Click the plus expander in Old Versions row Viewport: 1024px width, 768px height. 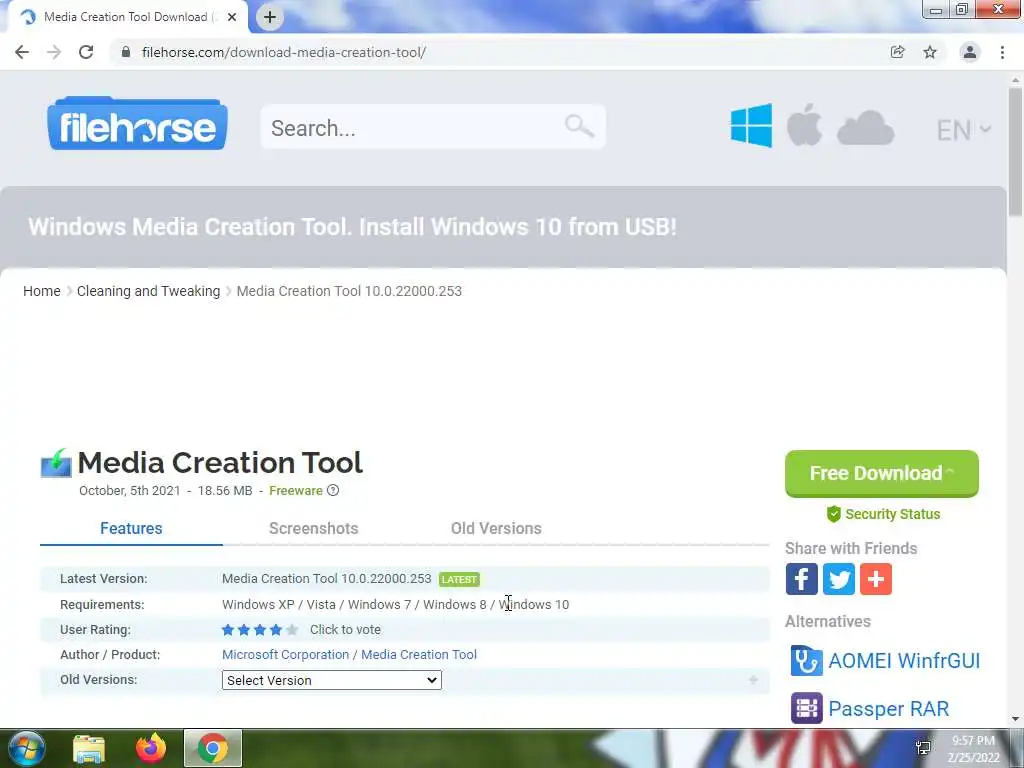click(753, 680)
